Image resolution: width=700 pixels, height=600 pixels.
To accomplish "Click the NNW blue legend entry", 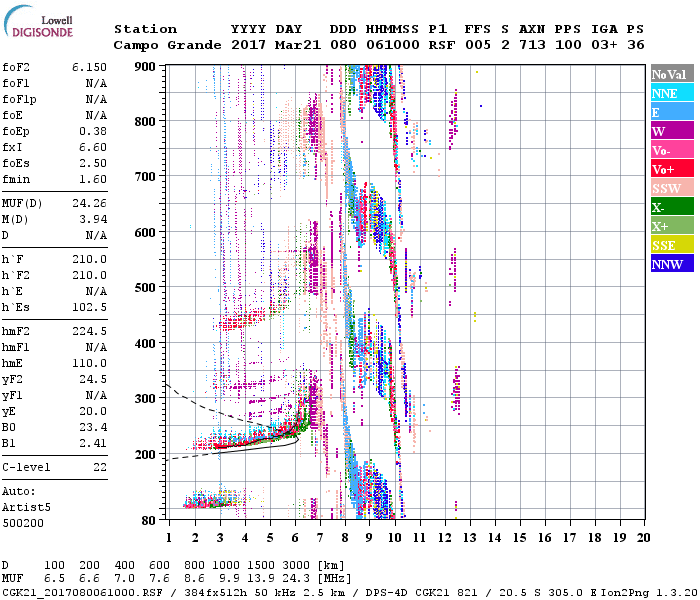I will 670,264.
